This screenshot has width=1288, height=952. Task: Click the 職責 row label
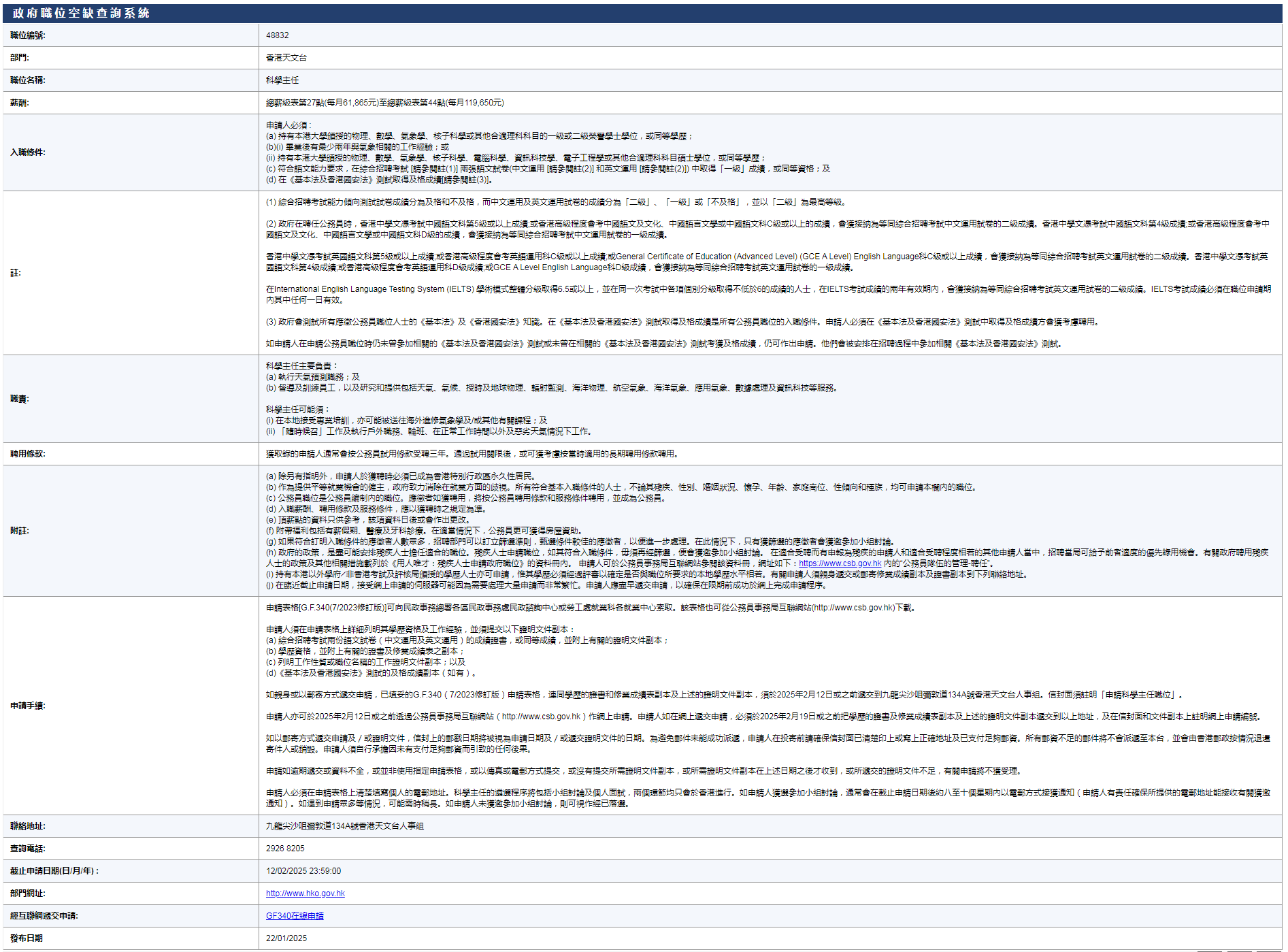[x=20, y=399]
